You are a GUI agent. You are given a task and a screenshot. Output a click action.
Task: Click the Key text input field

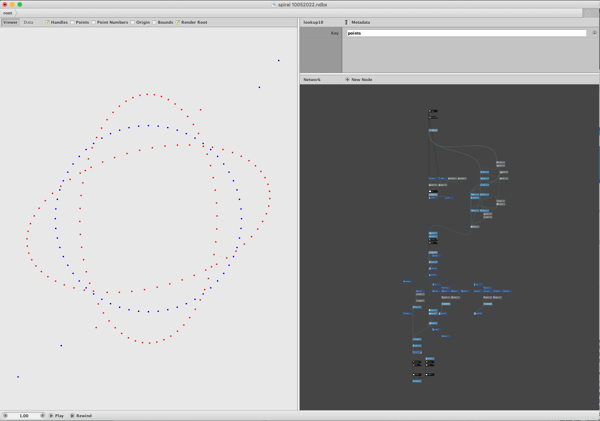[x=466, y=33]
